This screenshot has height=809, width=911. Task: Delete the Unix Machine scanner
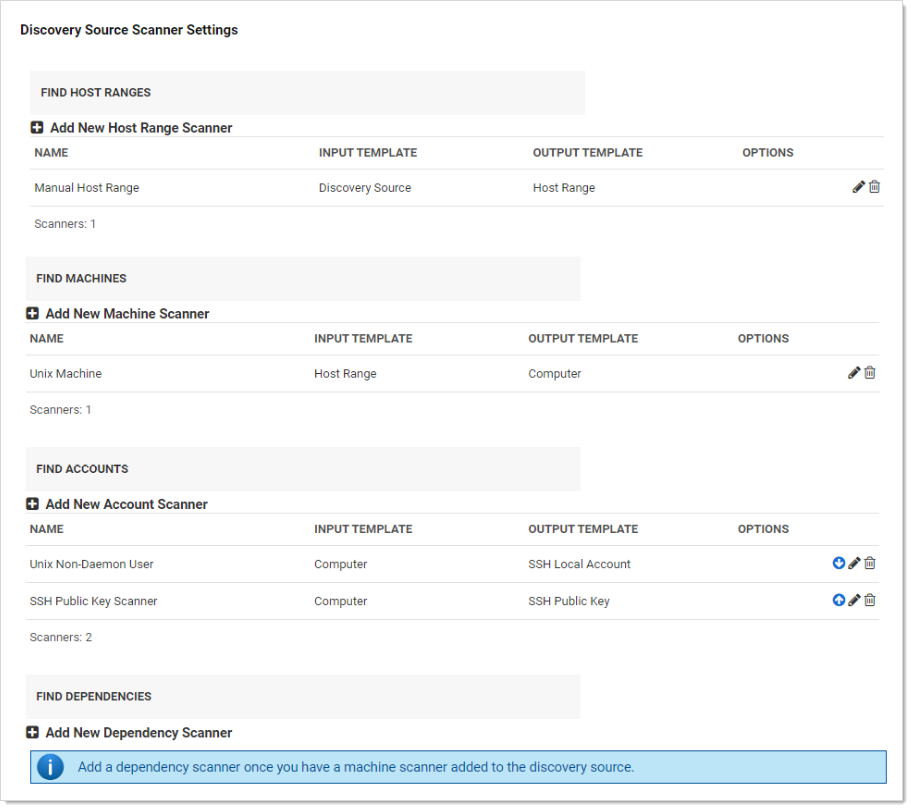(x=870, y=373)
